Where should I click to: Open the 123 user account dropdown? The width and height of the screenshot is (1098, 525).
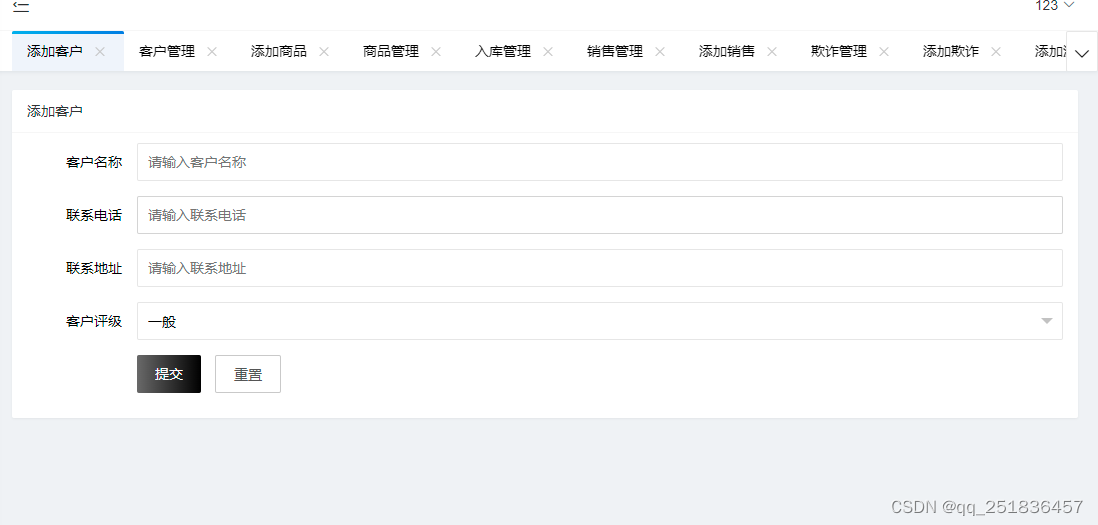pyautogui.click(x=1055, y=6)
